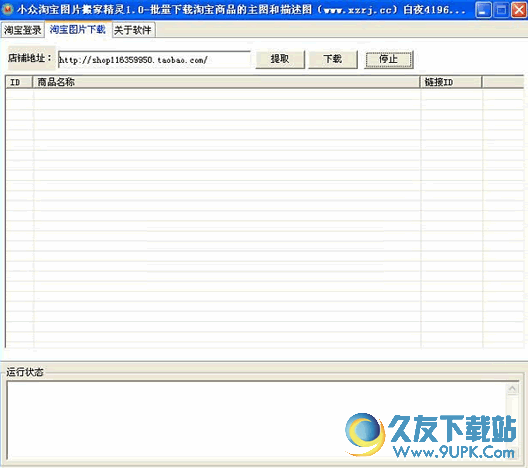Viewport: 528px width, 468px height.
Task: Switch to 淘宝图片下载 tab
Action: coord(78,30)
